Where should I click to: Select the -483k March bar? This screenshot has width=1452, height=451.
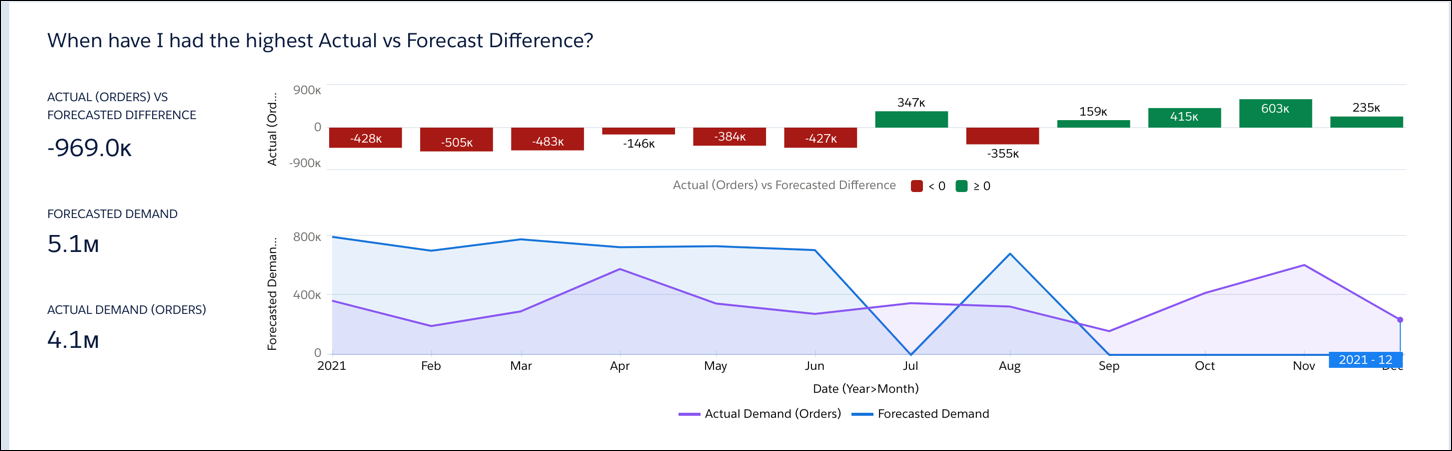point(547,139)
